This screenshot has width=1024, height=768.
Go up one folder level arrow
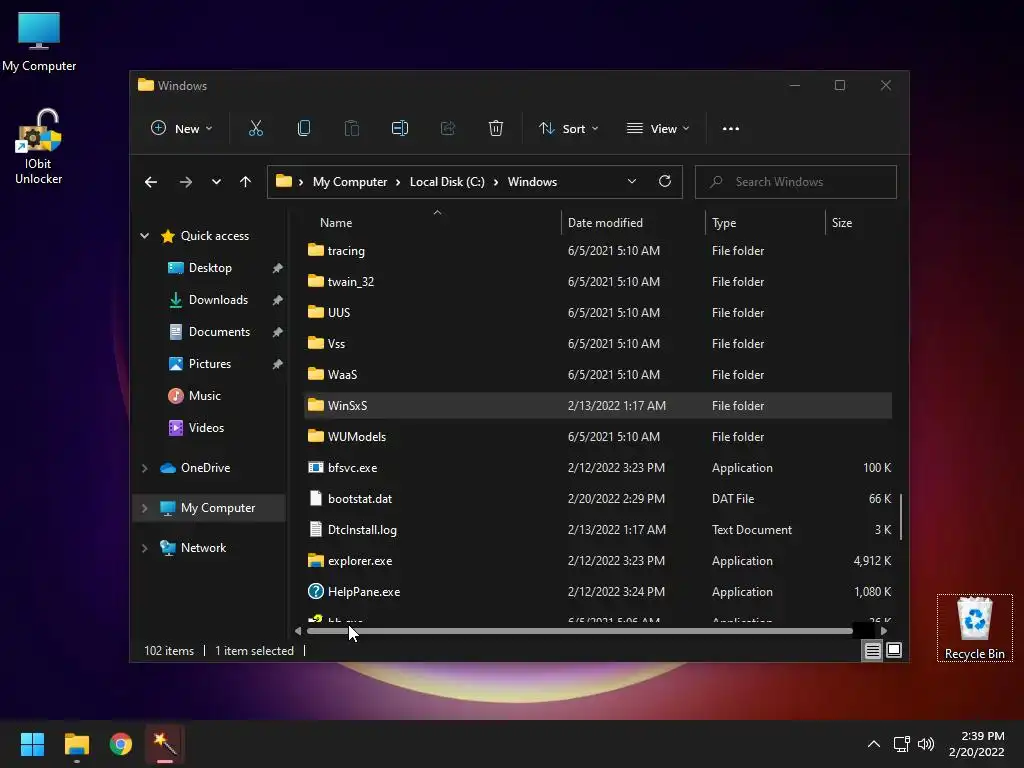point(245,182)
